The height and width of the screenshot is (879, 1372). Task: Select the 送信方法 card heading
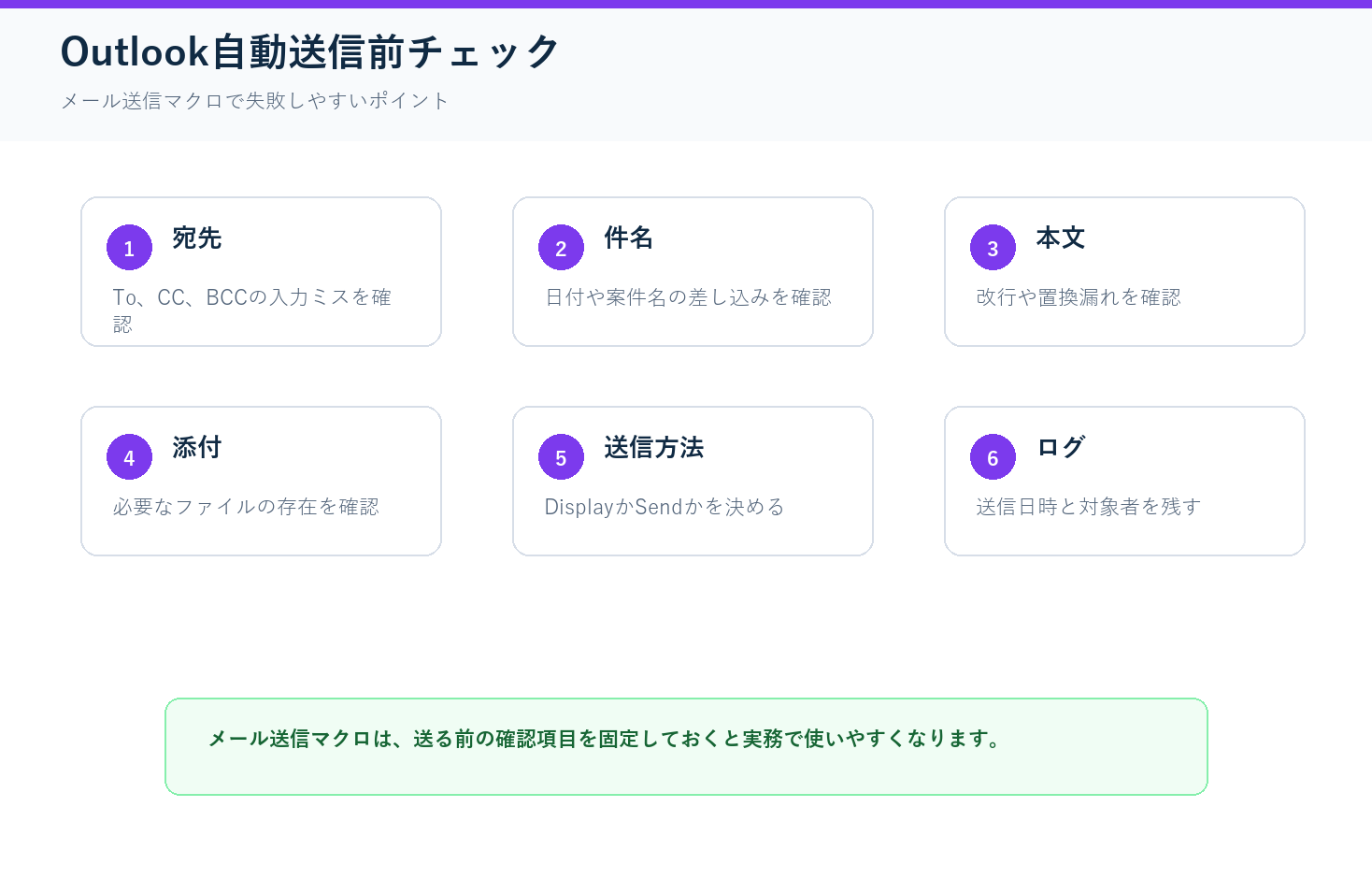[x=653, y=448]
